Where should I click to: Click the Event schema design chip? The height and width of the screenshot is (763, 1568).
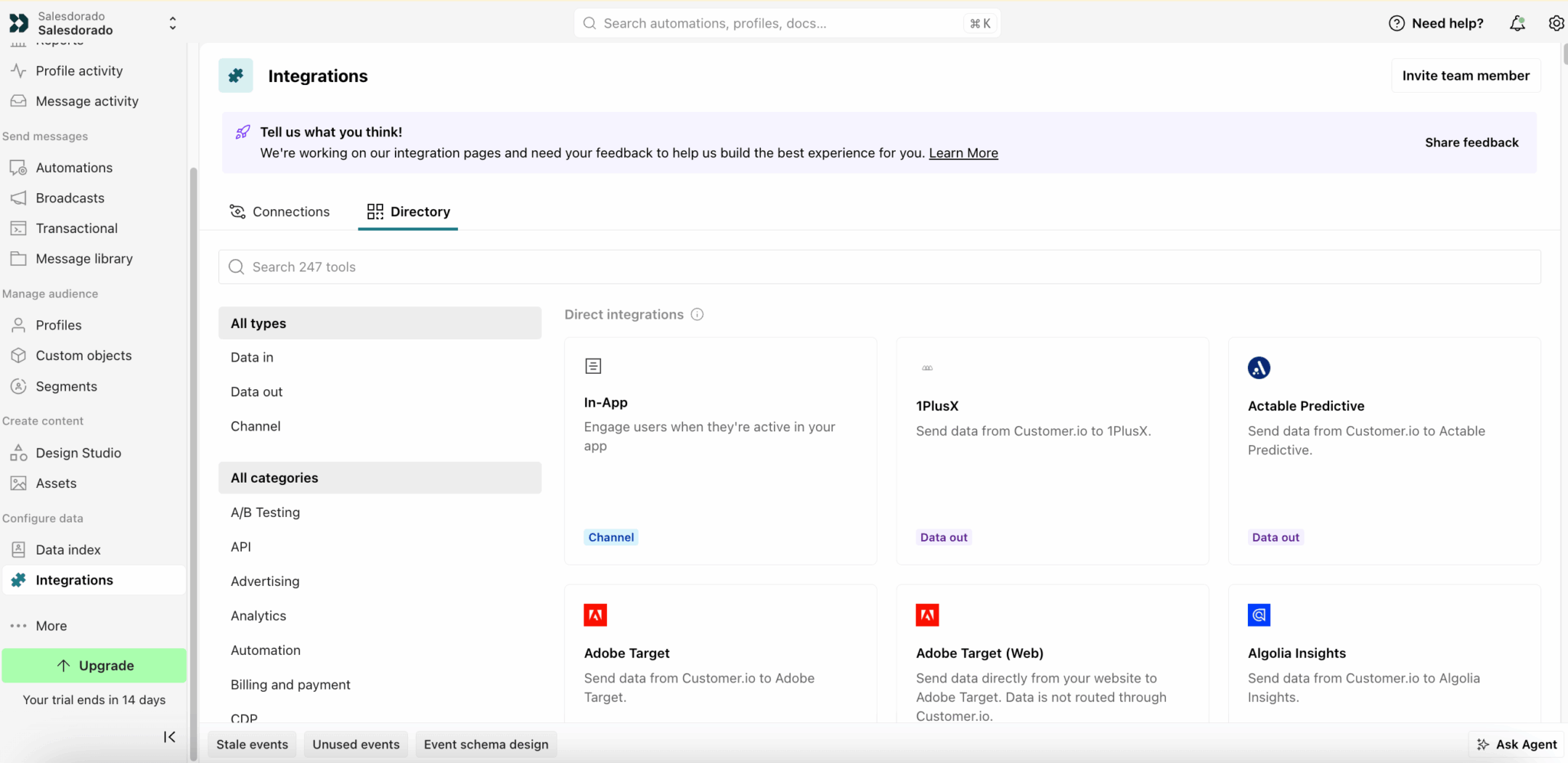(486, 745)
